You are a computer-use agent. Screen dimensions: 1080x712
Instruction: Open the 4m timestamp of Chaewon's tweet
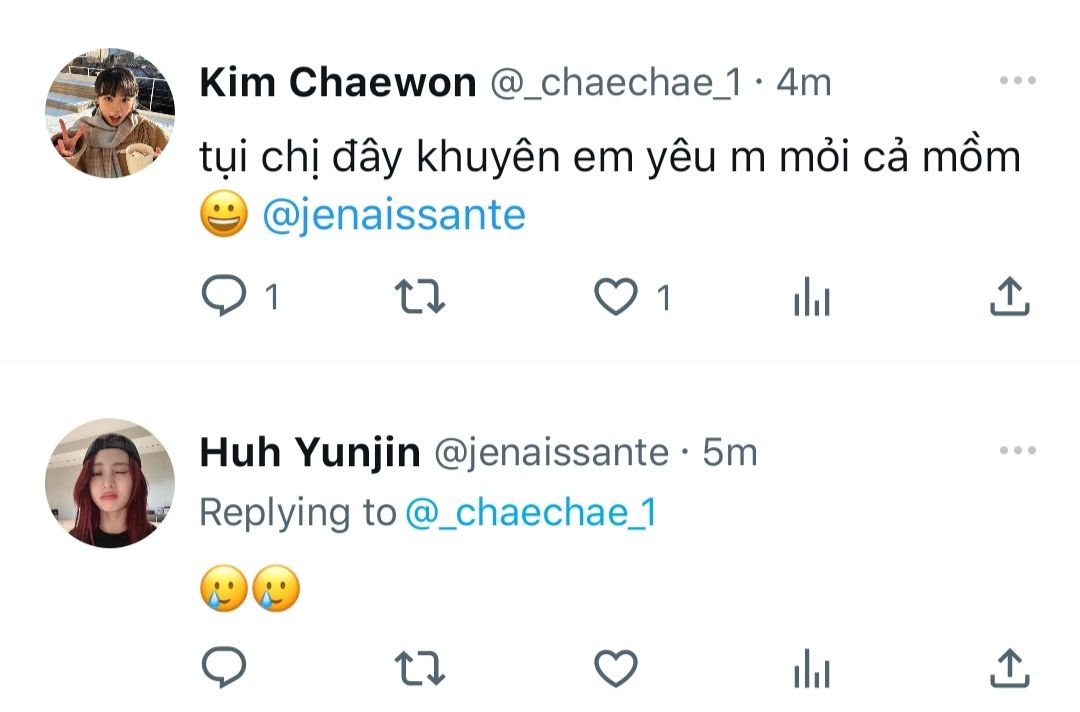[804, 83]
